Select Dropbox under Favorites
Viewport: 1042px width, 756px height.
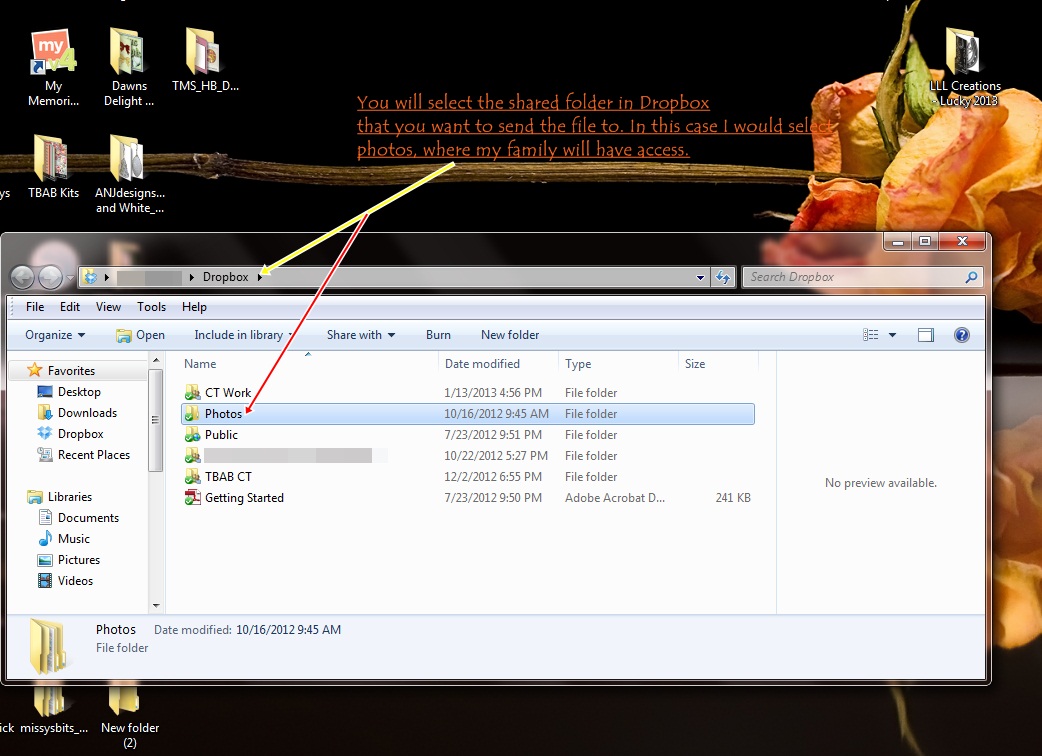[80, 434]
